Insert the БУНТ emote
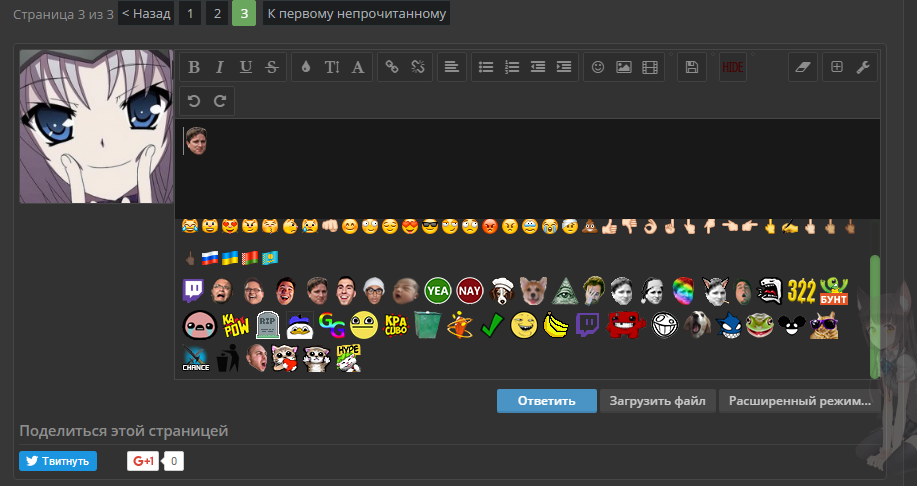Screen dimensions: 917x486 (834, 291)
